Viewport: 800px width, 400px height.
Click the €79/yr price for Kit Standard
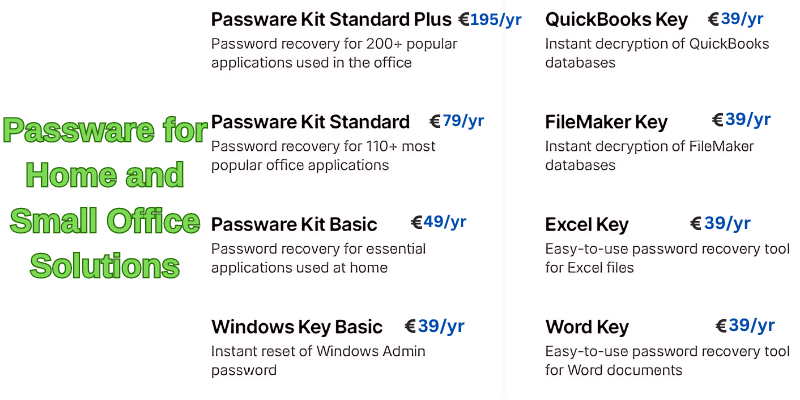[x=457, y=121]
